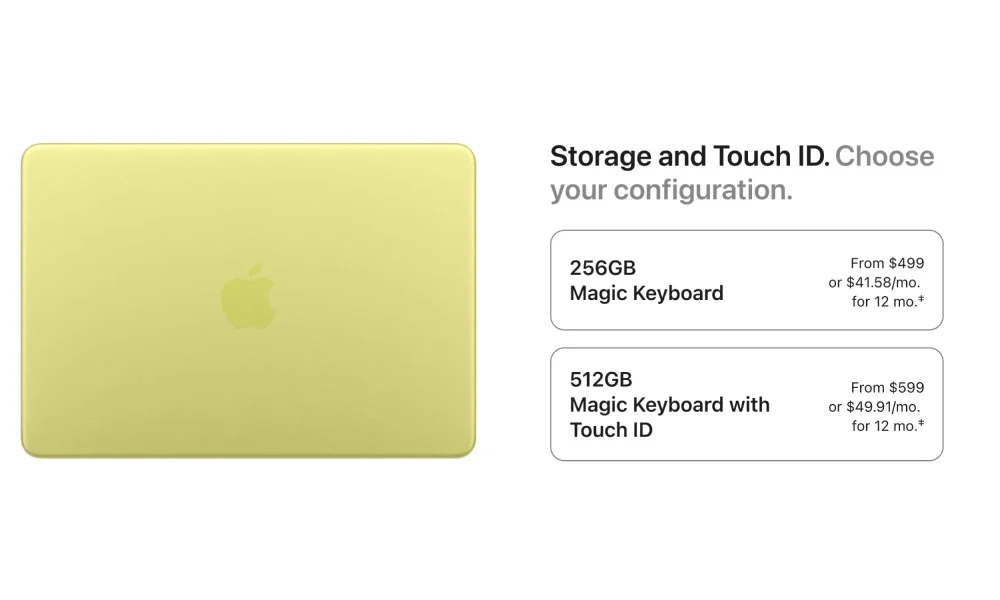Click the "Storage and Touch ID." heading
The height and width of the screenshot is (600, 1000).
689,157
